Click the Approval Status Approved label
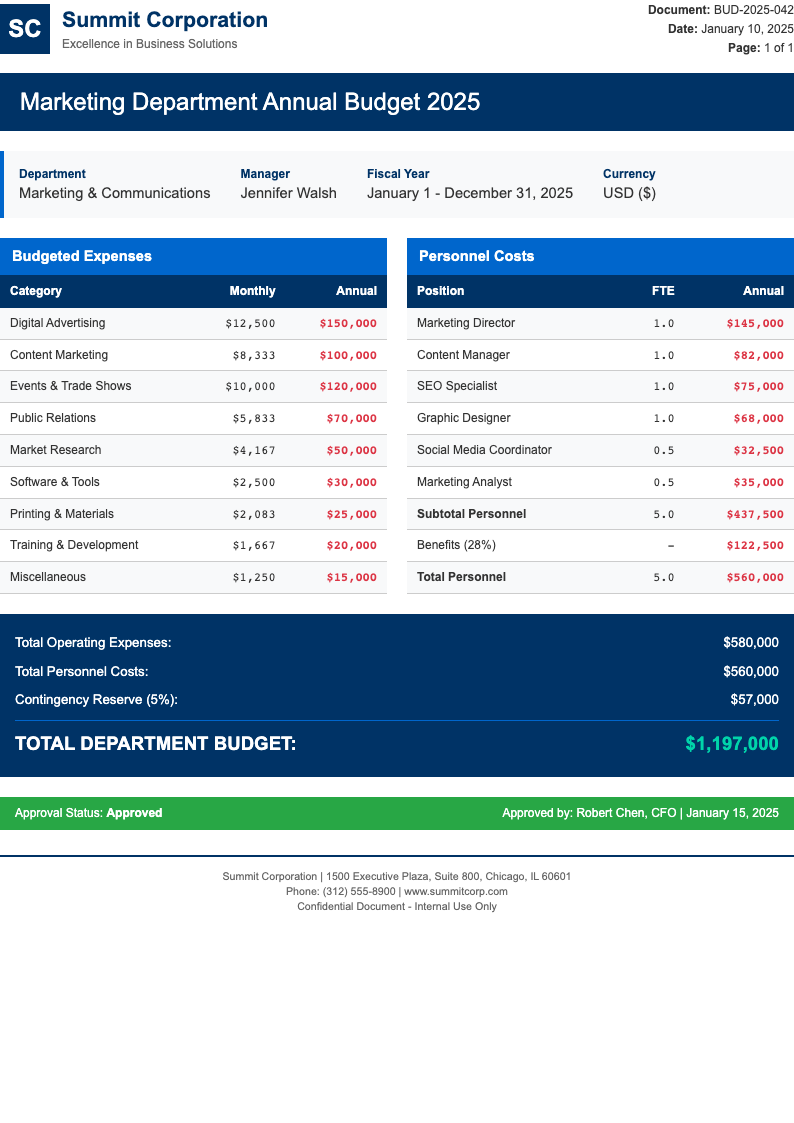The width and height of the screenshot is (794, 1123). [x=88, y=813]
